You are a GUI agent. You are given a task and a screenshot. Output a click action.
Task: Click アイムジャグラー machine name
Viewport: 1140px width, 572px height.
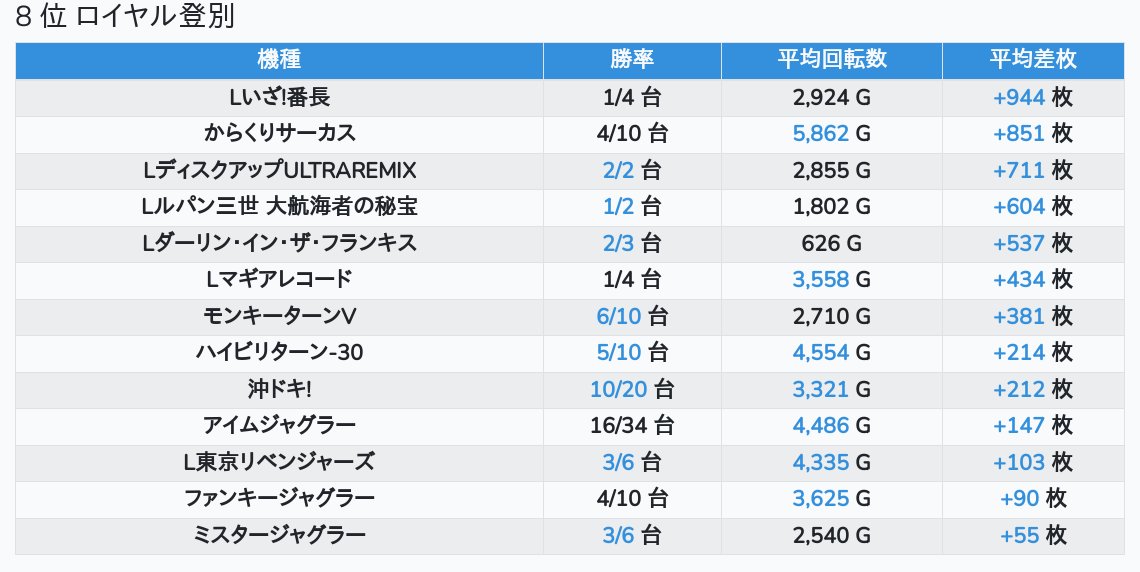click(279, 425)
